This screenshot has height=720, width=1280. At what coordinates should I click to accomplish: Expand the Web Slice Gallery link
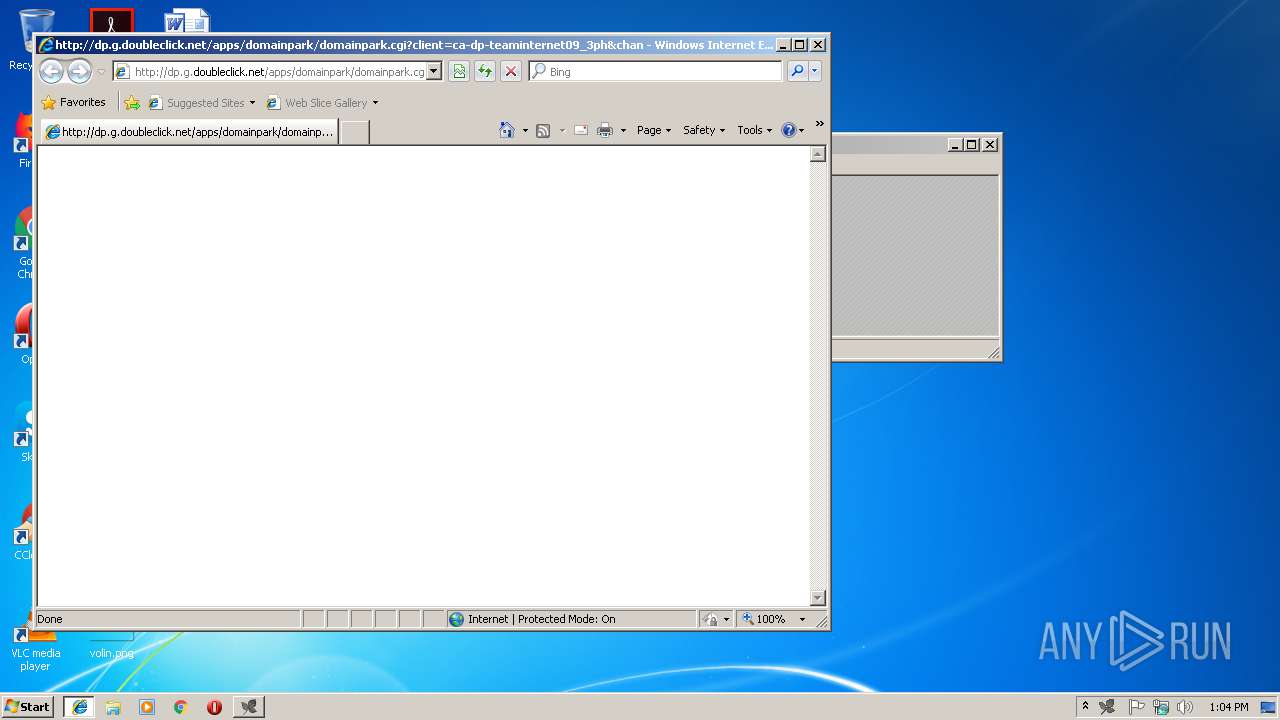tap(322, 102)
